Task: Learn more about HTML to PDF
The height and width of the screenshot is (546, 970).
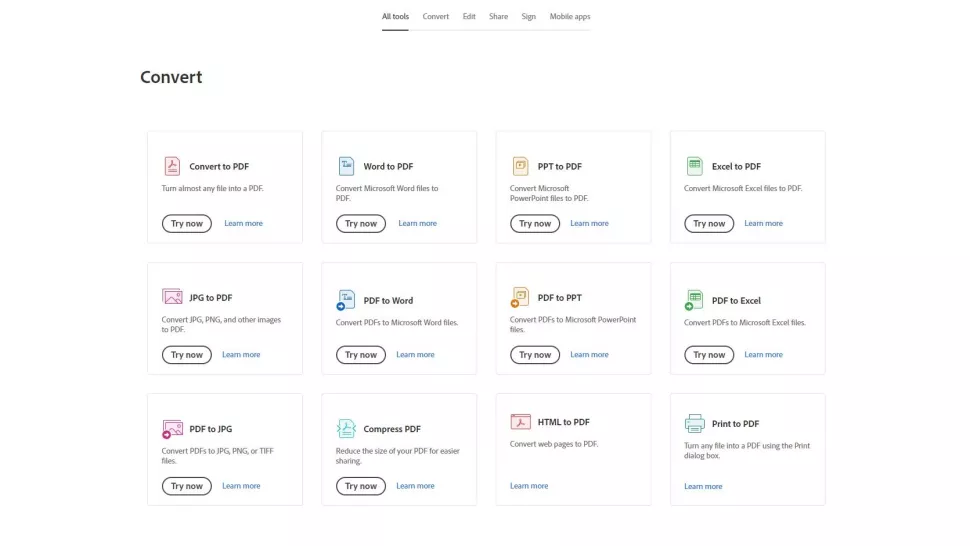Action: coord(529,485)
